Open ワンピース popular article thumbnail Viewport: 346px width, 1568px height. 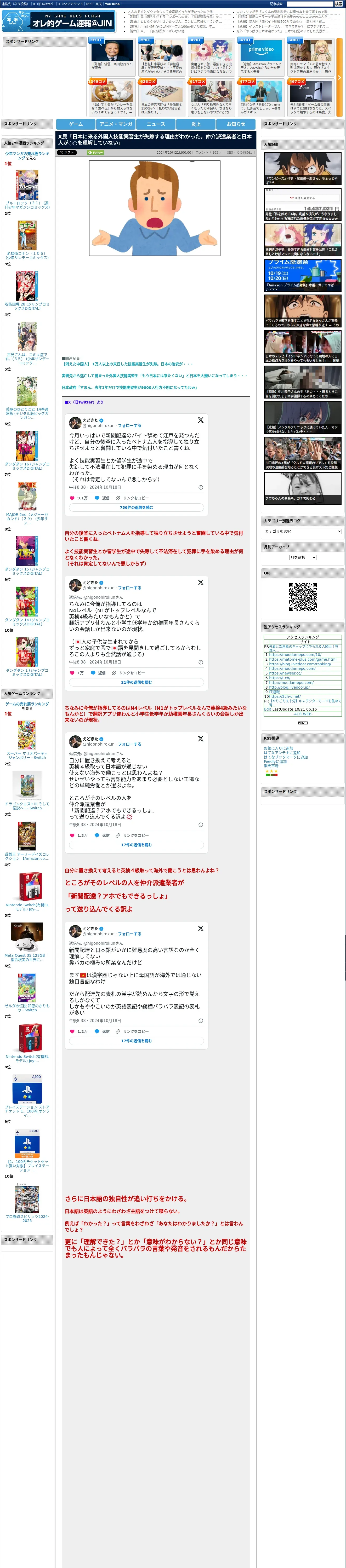tap(303, 169)
